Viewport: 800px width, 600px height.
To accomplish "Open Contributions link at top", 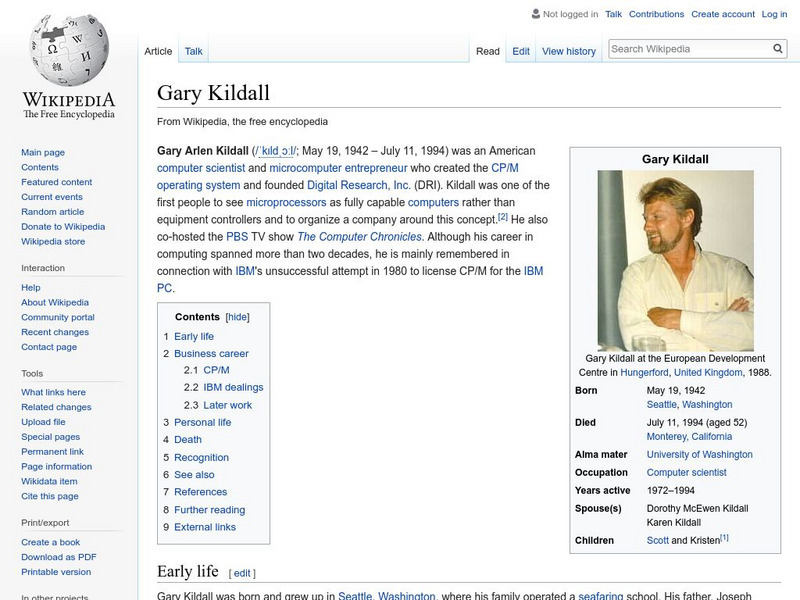I will click(x=656, y=14).
